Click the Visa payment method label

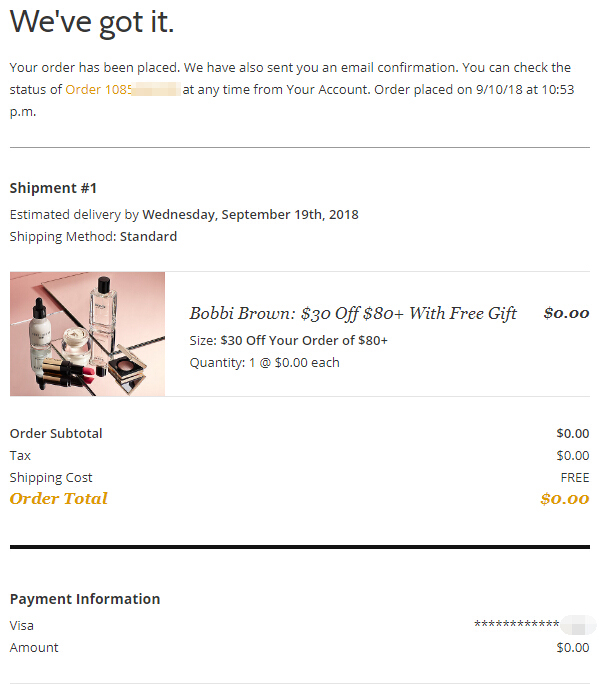22,626
